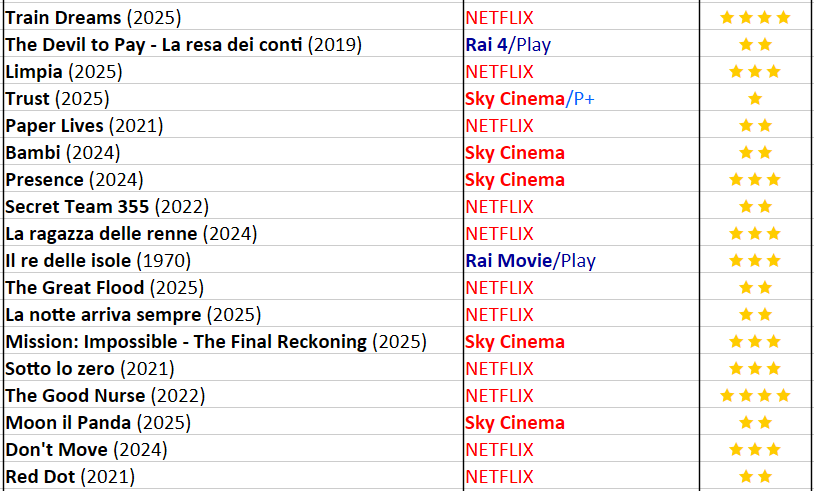Click the 'Secret Team 355 (2022)' cell
The height and width of the screenshot is (491, 814).
click(x=233, y=206)
